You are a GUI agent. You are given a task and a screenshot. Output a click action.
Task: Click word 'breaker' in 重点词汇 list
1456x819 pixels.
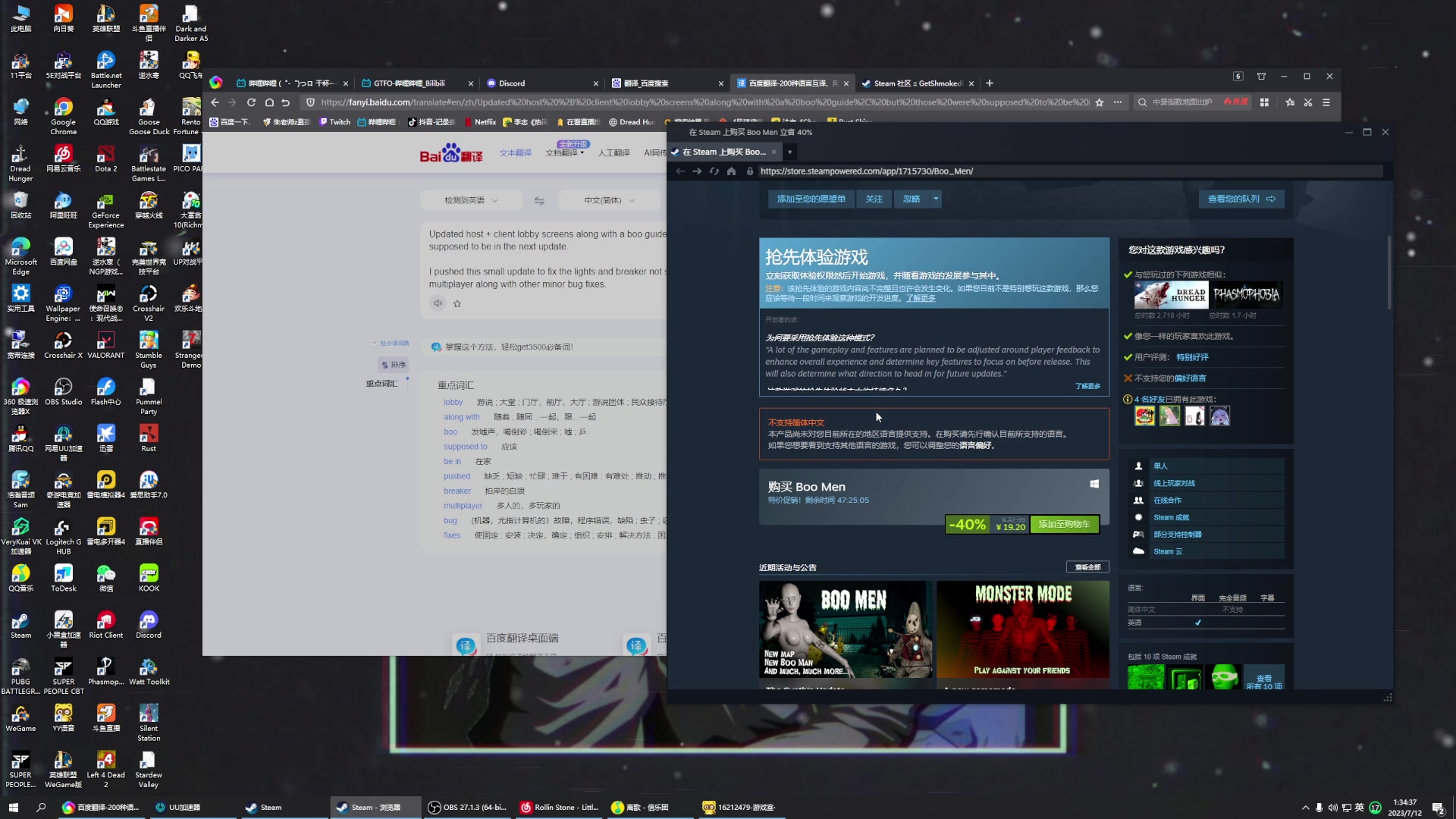coord(457,491)
